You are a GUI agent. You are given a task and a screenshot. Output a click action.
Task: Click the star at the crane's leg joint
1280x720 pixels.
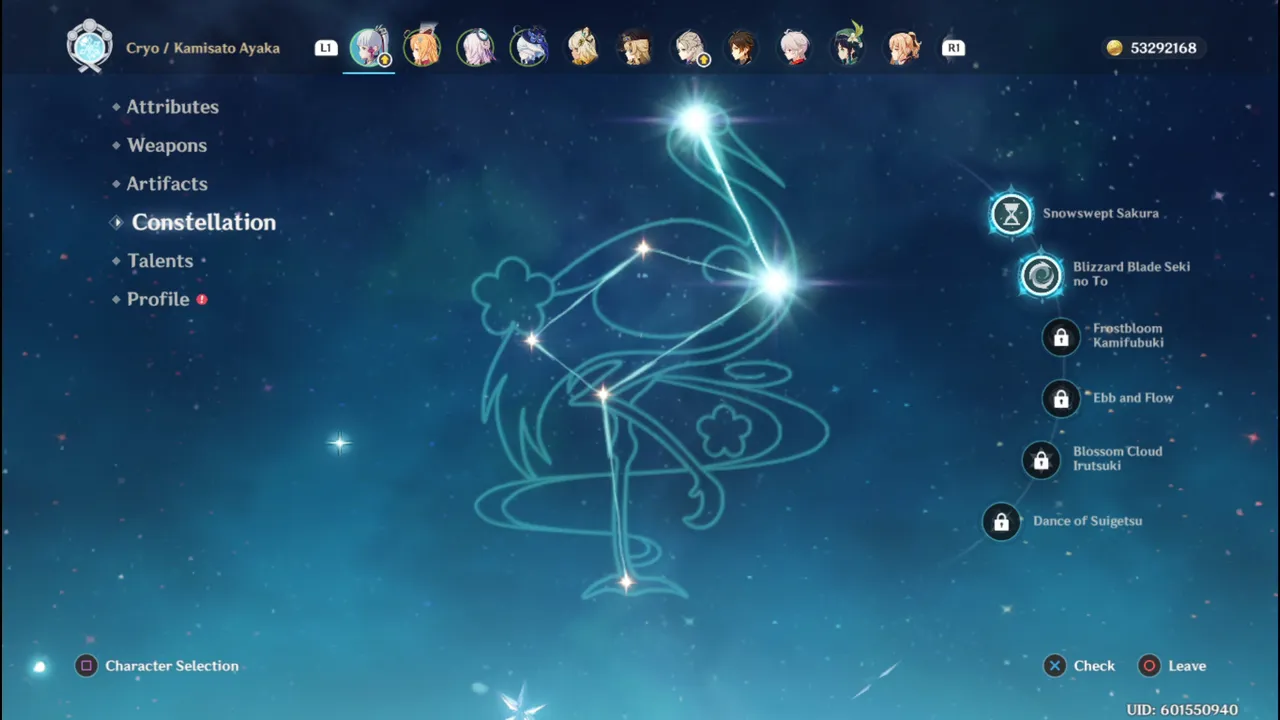click(x=603, y=395)
